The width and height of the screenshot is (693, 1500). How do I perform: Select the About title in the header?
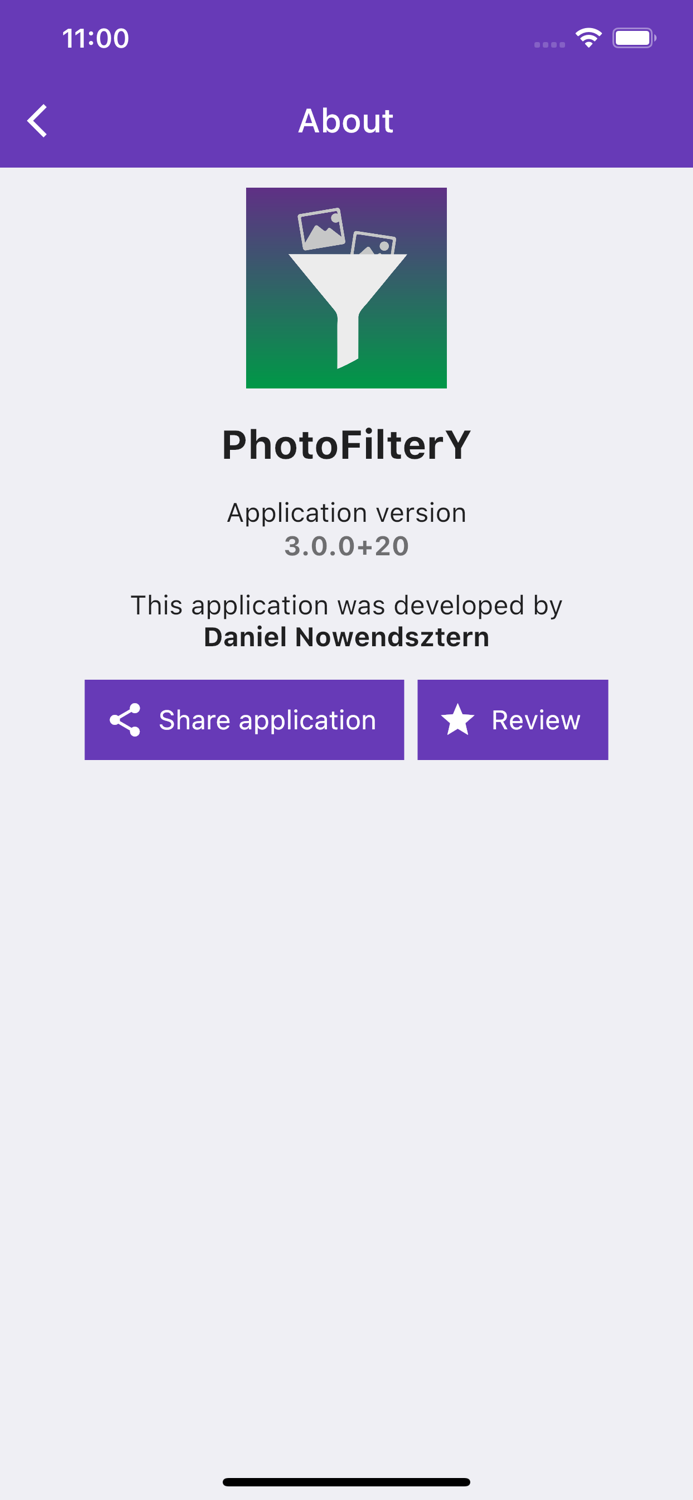tap(346, 120)
